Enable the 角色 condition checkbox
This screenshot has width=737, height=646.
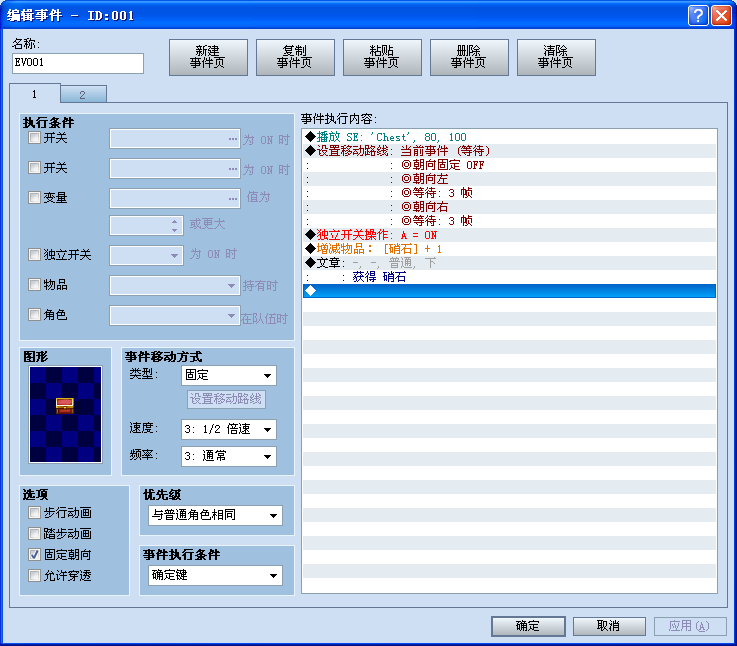34,315
